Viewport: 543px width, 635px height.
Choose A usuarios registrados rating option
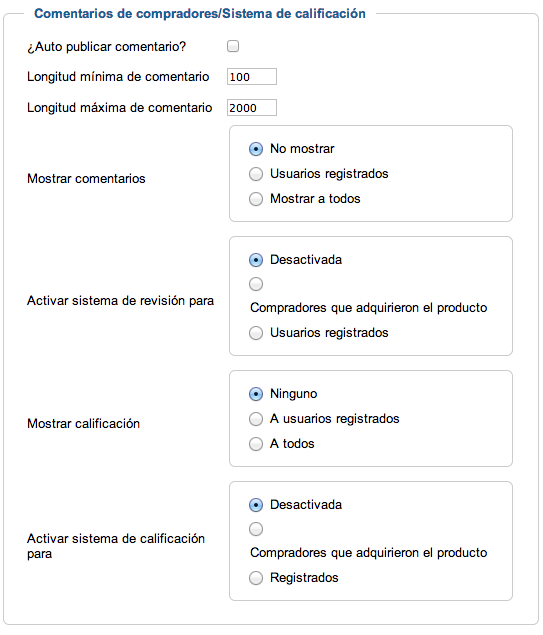point(256,419)
